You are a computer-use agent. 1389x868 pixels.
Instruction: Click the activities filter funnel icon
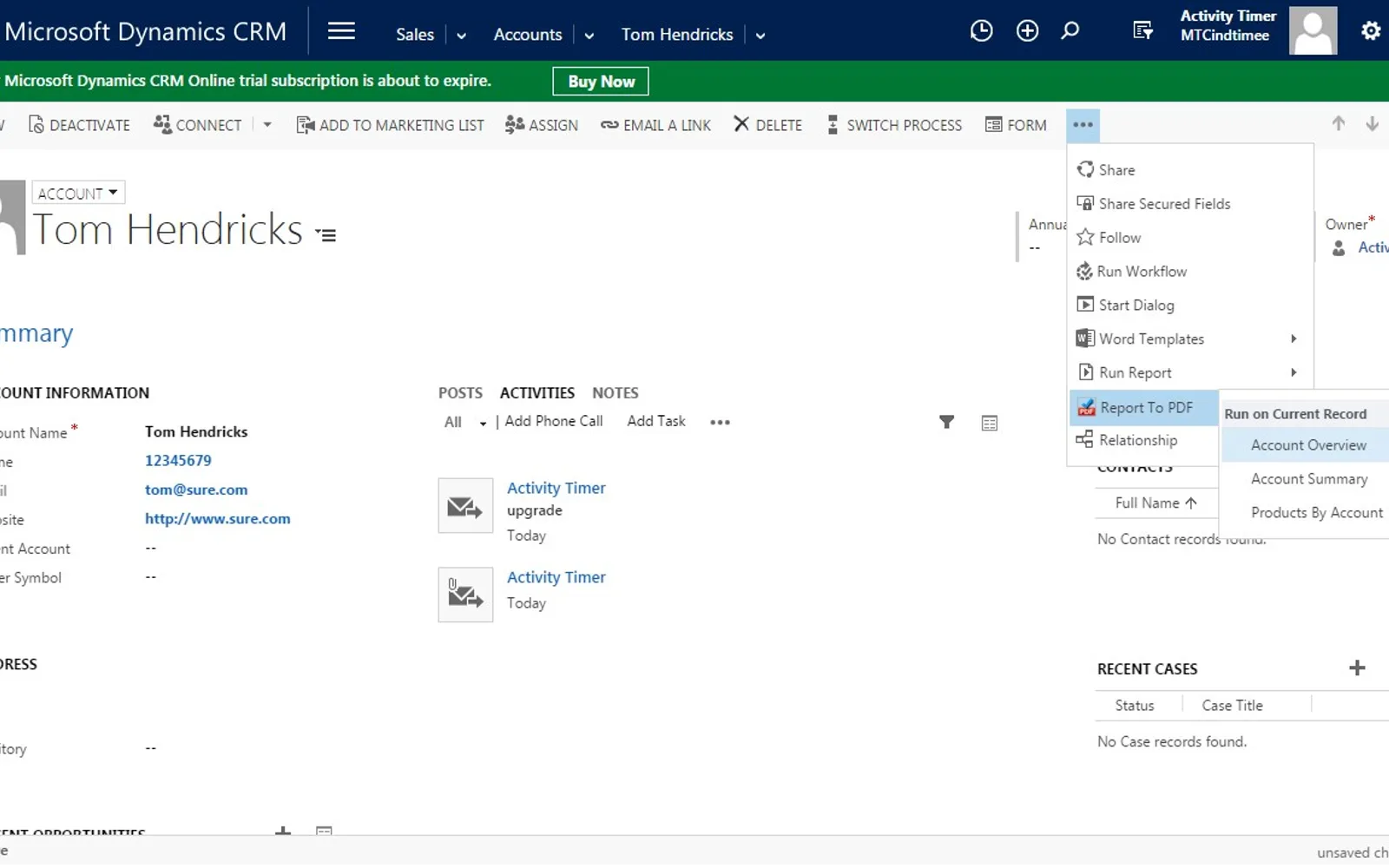[x=947, y=423]
